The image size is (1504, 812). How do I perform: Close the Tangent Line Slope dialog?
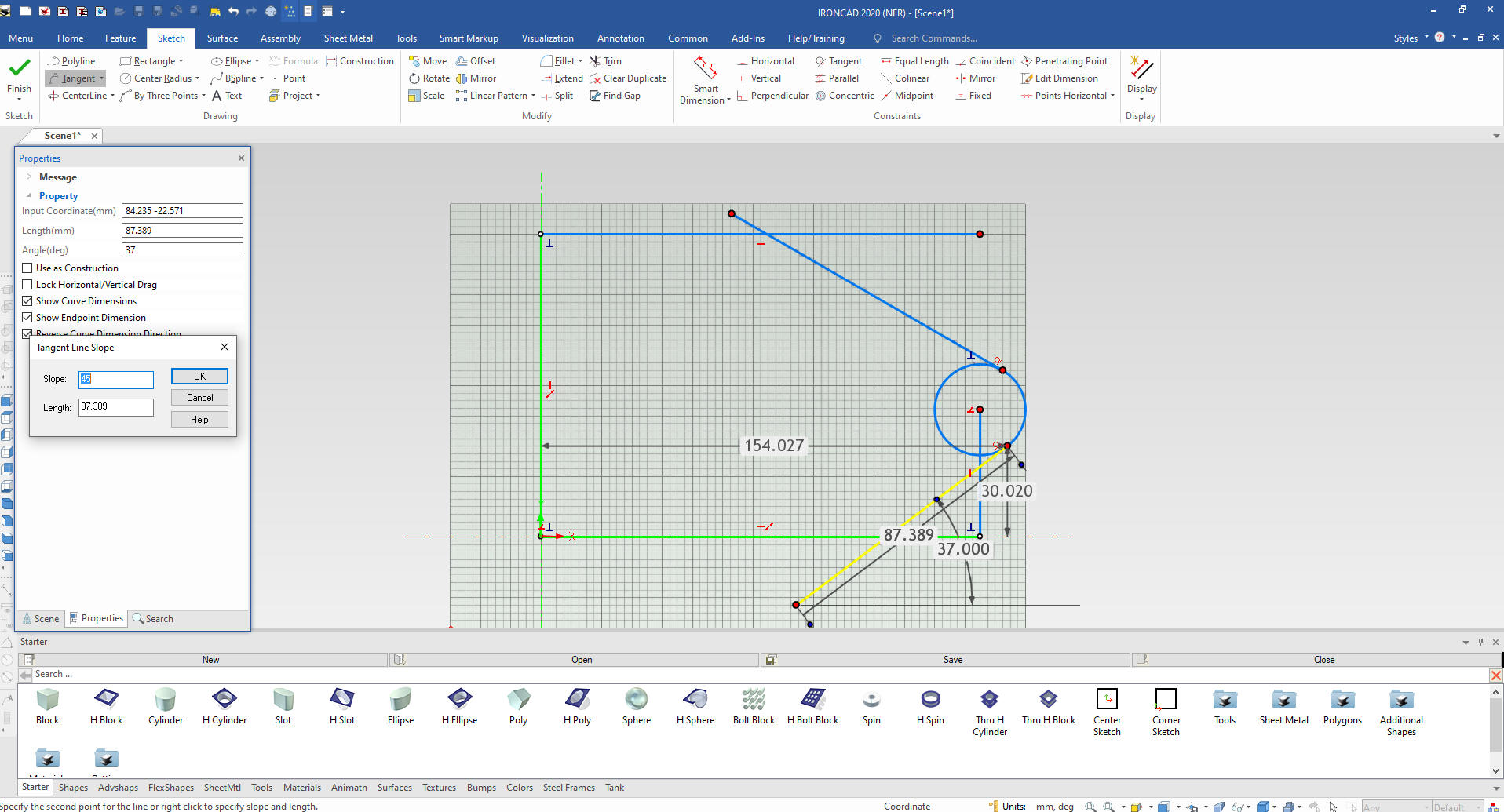tap(225, 347)
